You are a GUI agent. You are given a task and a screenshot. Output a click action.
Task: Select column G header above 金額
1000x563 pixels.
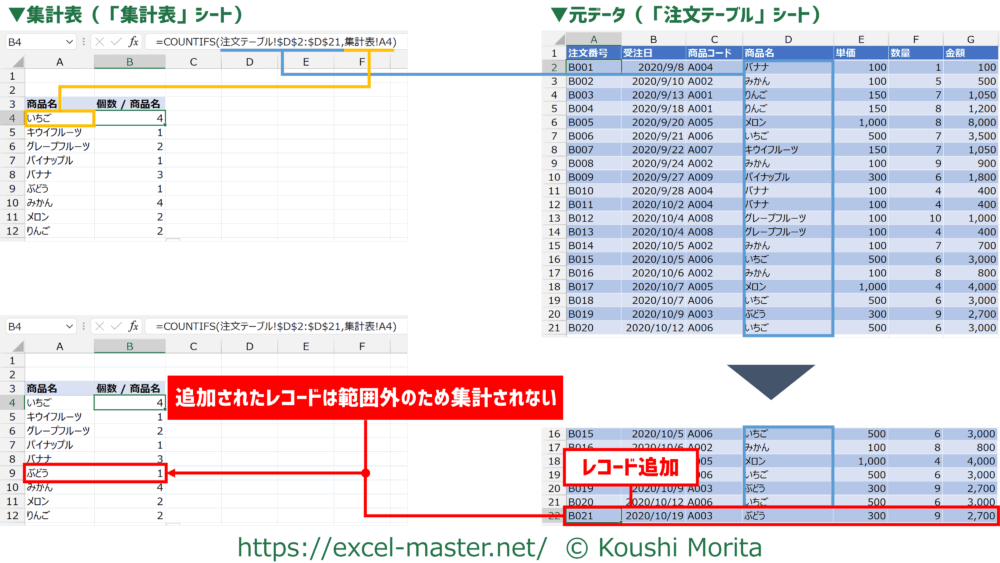point(971,38)
